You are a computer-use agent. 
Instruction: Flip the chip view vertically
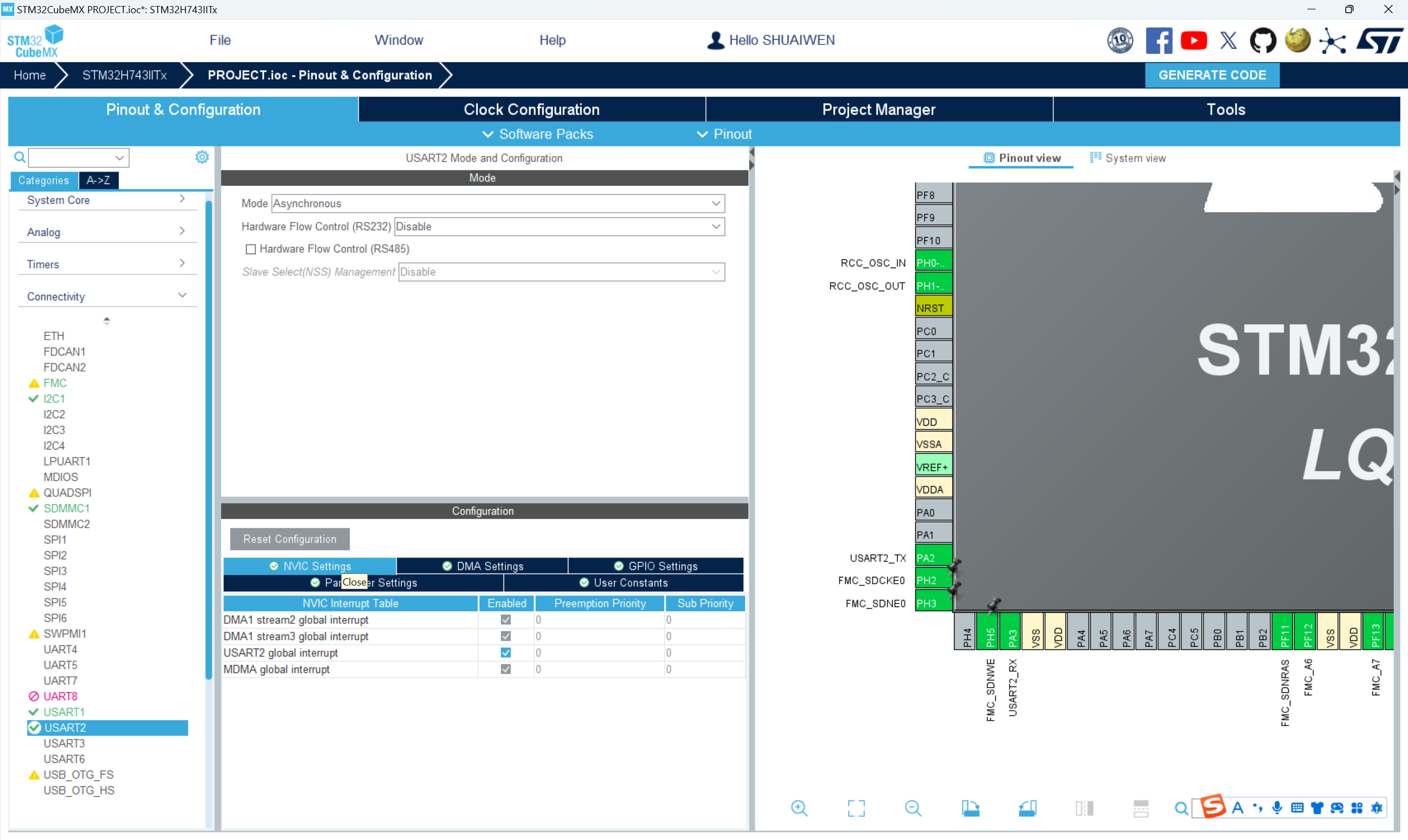(x=1141, y=808)
